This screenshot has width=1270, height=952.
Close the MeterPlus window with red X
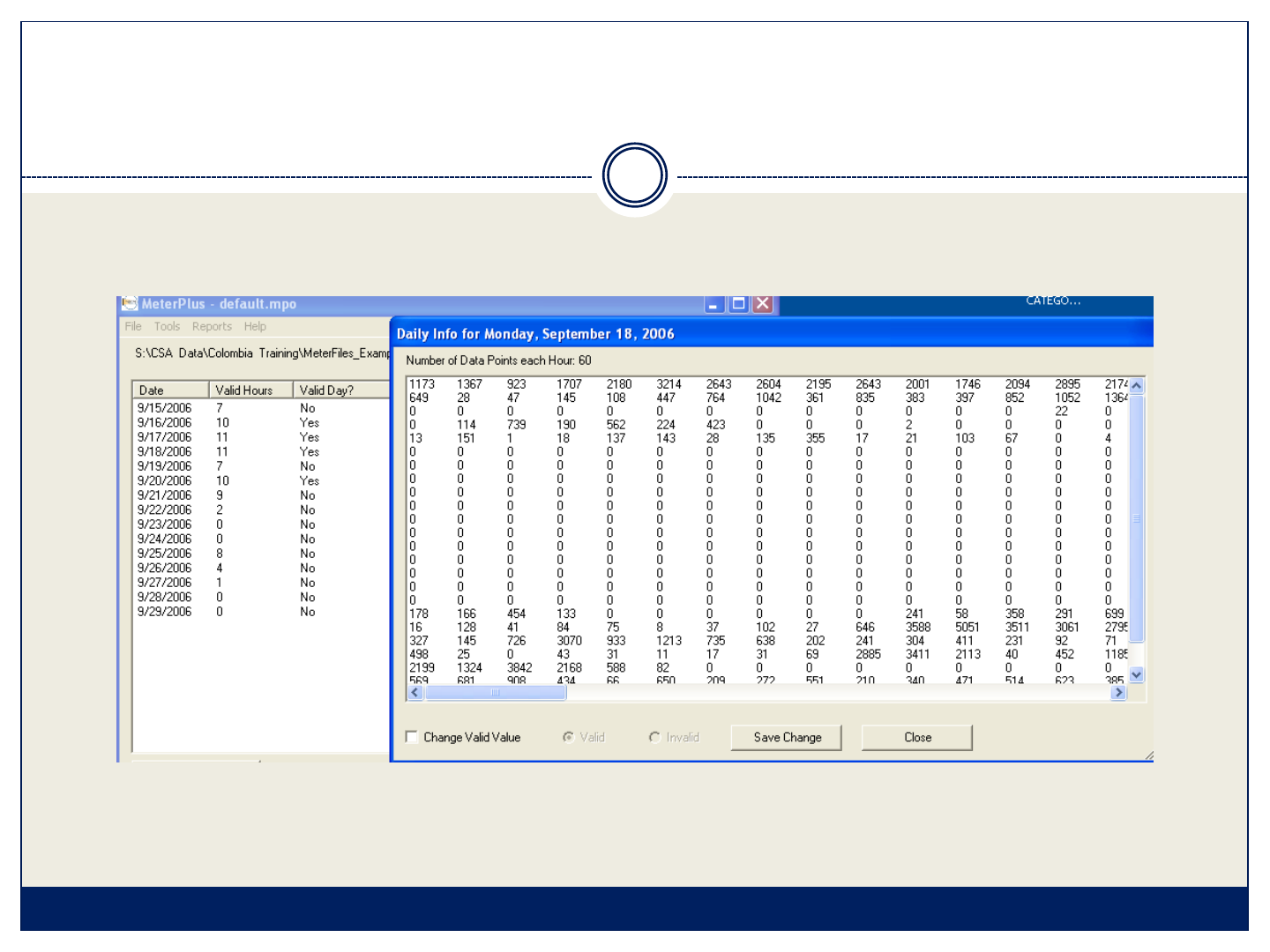[x=763, y=304]
